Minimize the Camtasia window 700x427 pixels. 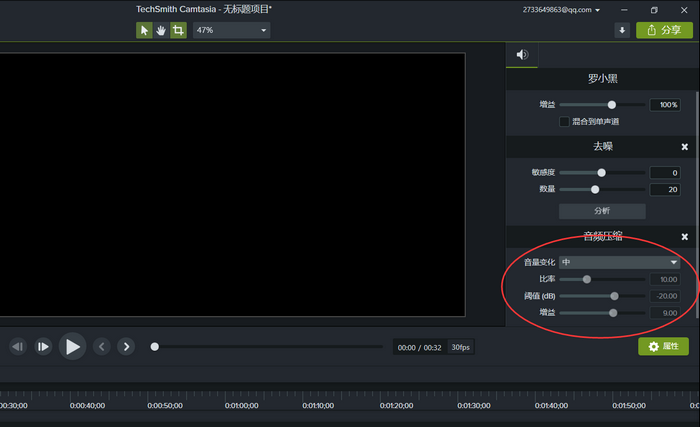(x=624, y=10)
